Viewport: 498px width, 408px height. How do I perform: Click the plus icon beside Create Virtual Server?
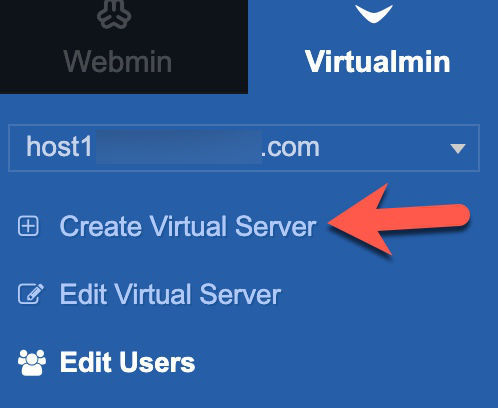(28, 226)
